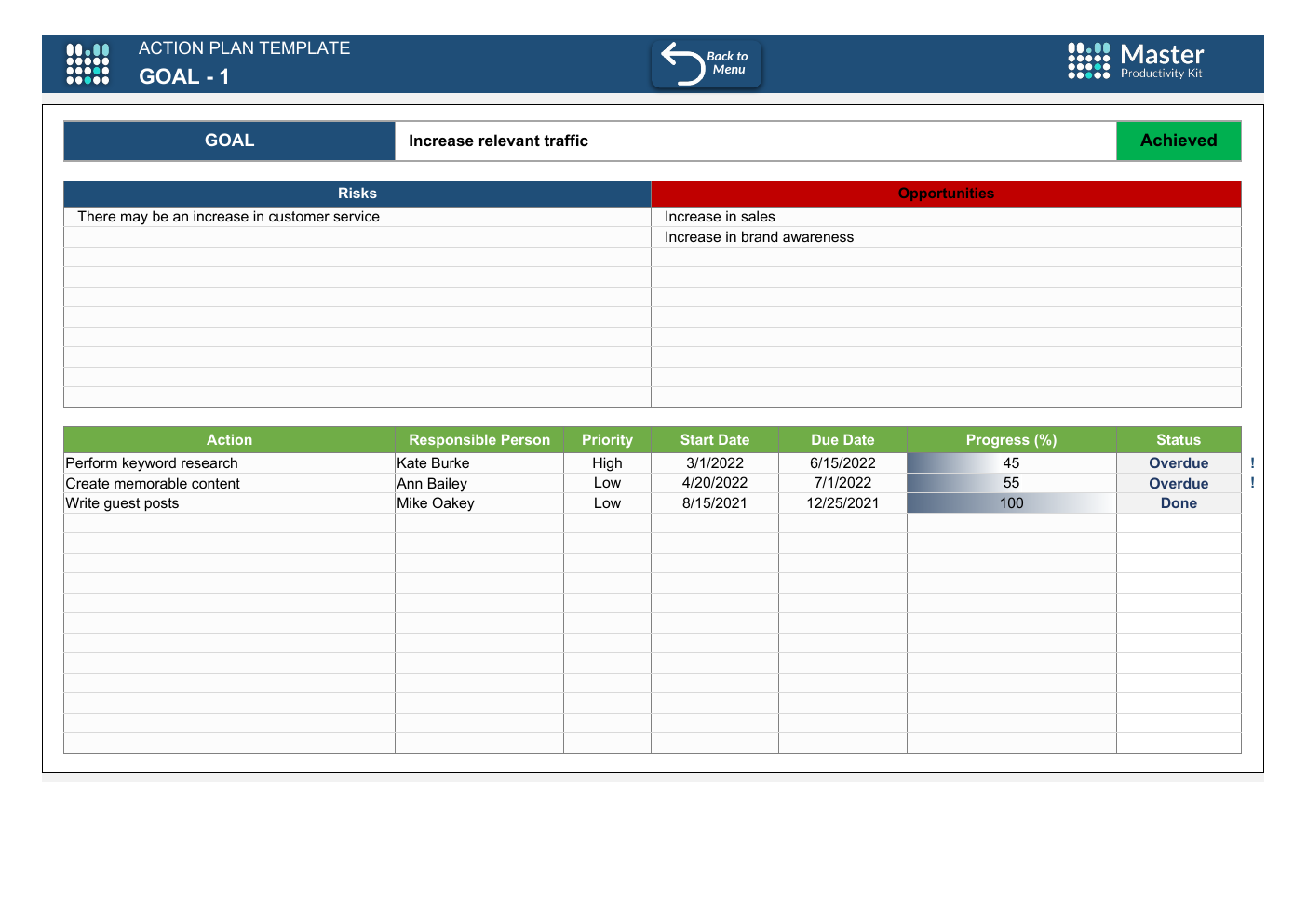Select the Done status cell

tap(1179, 503)
